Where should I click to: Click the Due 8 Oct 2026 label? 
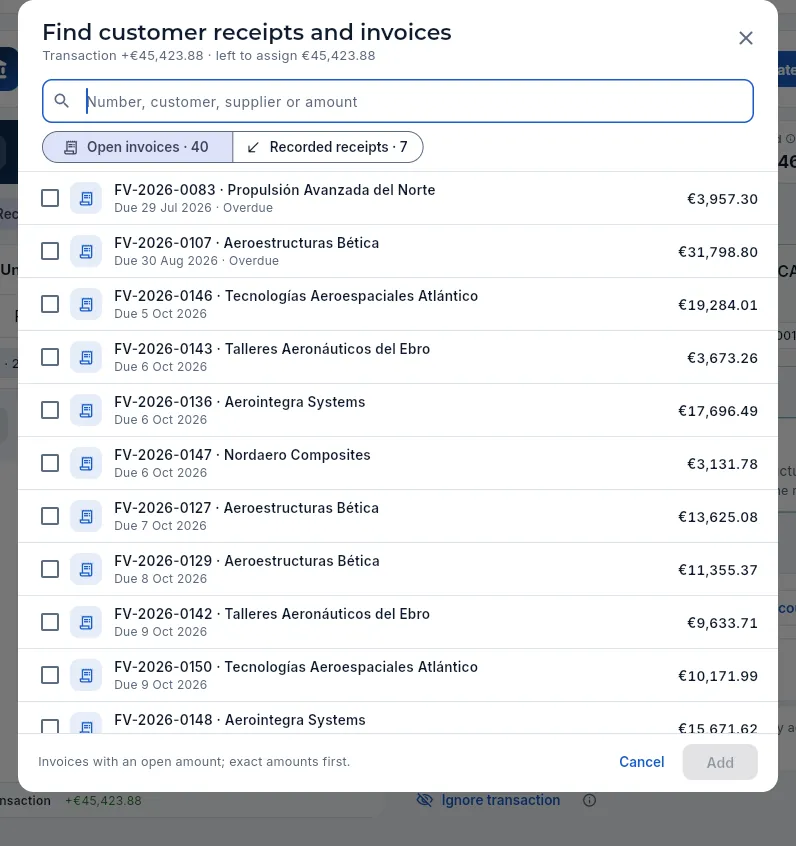point(160,578)
